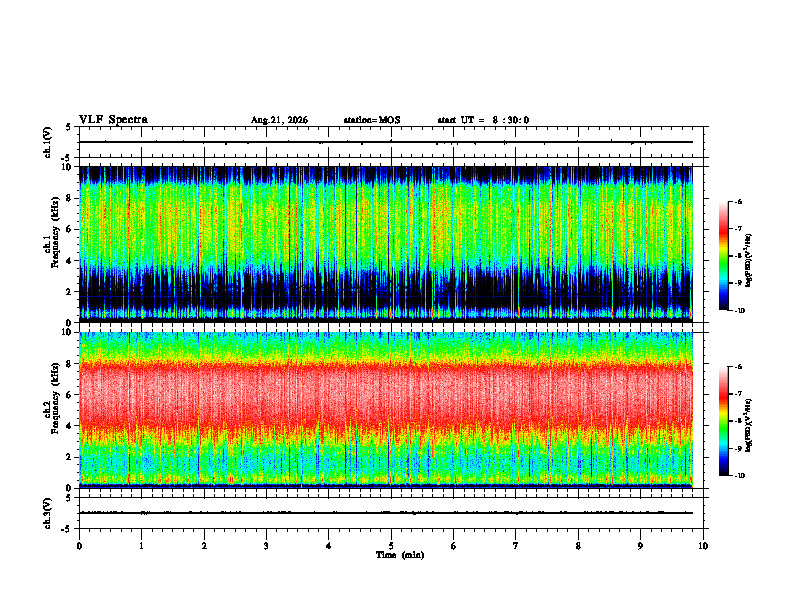Click the 7 minute tick on time axis

[516, 546]
